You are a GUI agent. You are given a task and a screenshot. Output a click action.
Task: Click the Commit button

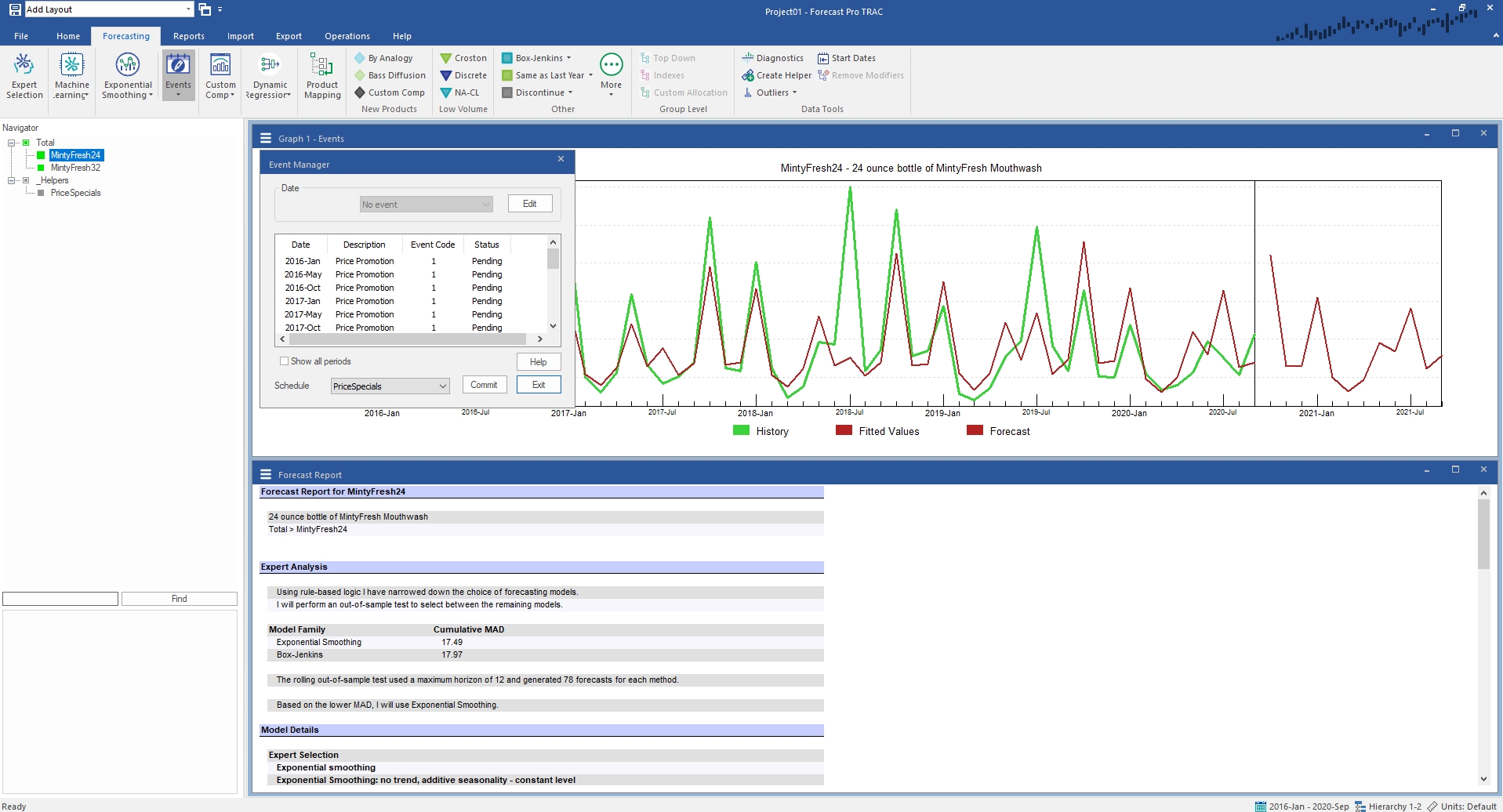coord(484,385)
